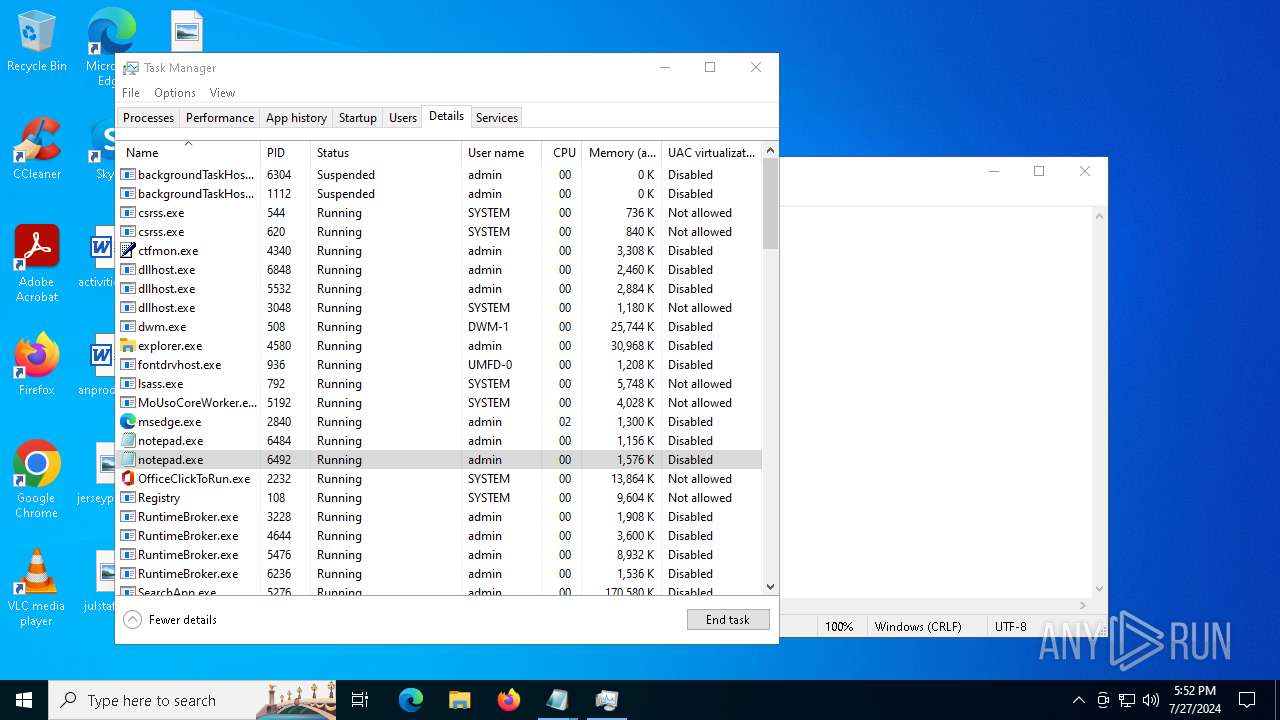Open Microsoft Edge from the taskbar
This screenshot has width=1280, height=720.
point(411,700)
